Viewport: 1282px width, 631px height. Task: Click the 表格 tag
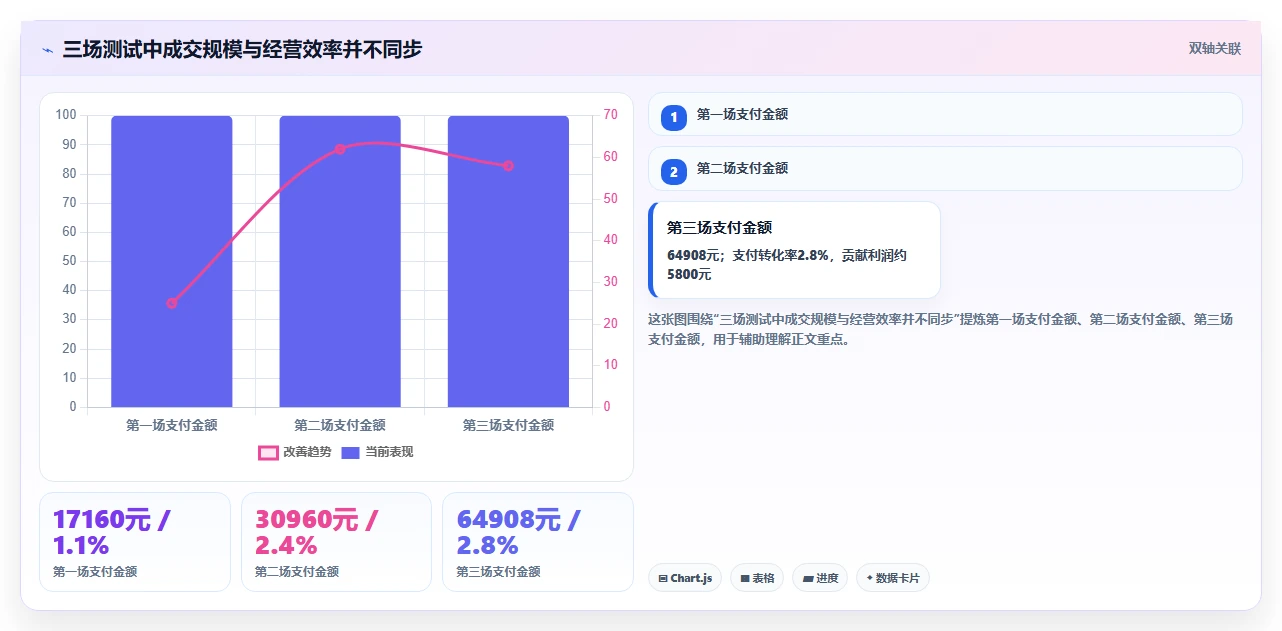click(x=757, y=578)
